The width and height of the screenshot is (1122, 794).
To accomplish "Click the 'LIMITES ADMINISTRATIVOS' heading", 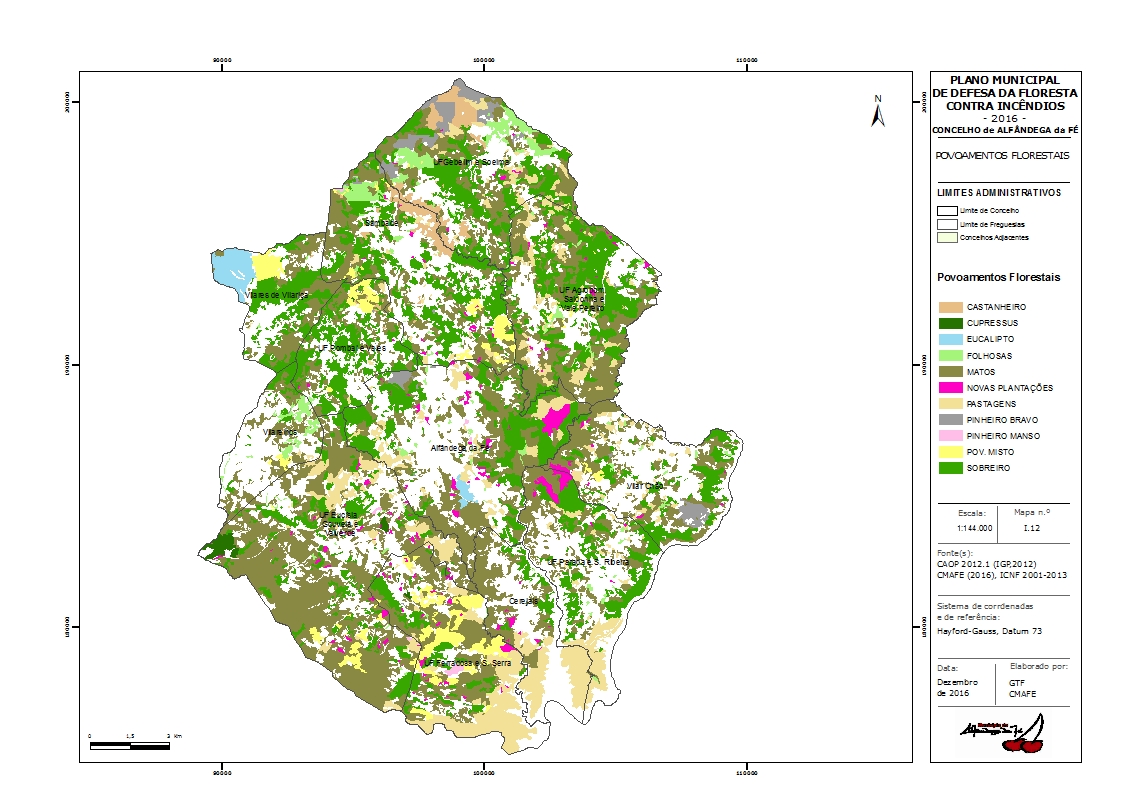I will pos(999,192).
